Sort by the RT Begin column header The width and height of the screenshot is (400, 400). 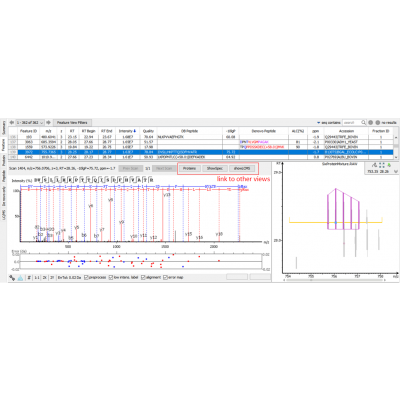[89, 131]
